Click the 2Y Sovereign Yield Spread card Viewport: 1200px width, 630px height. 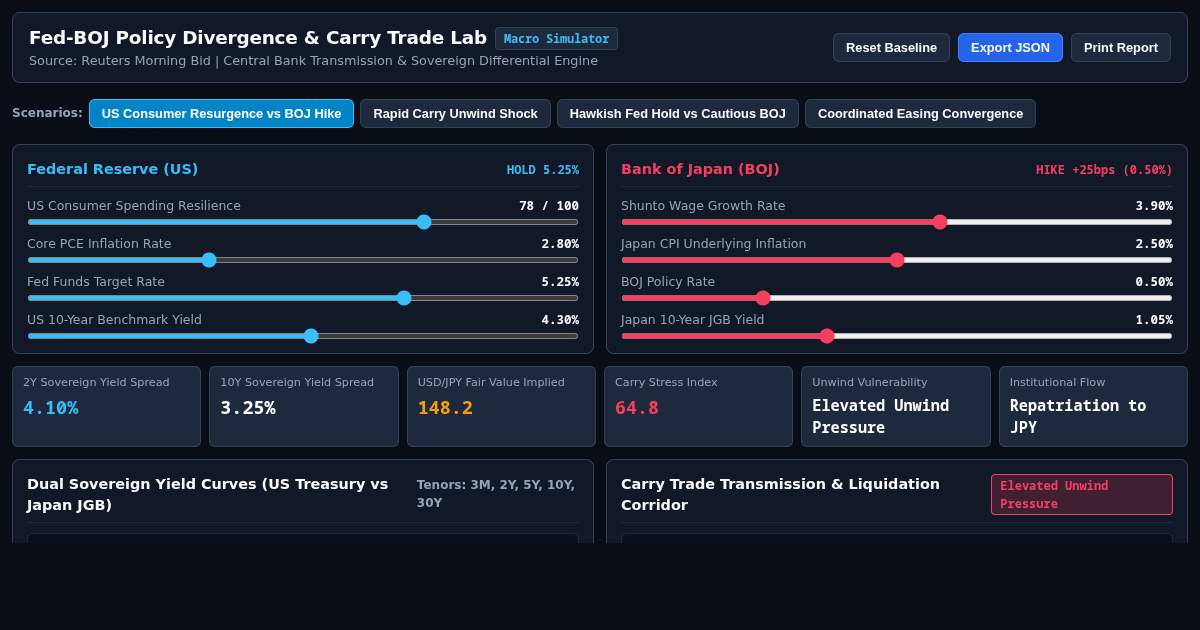pyautogui.click(x=106, y=406)
